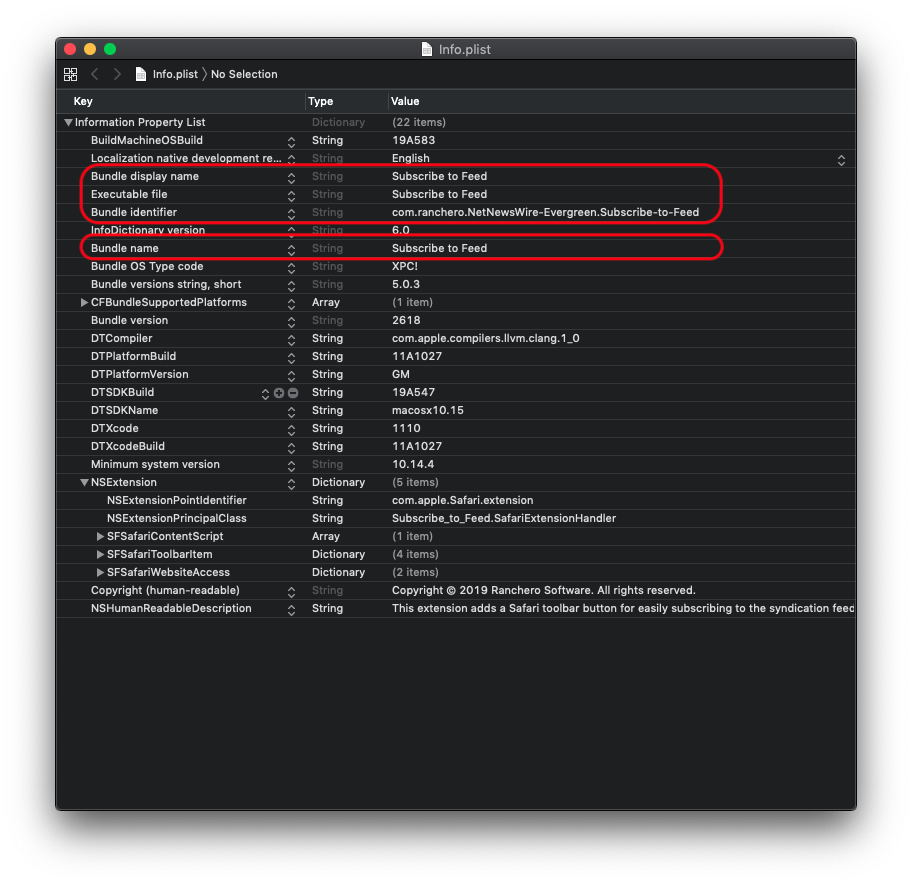This screenshot has height=884, width=912.
Task: Expand SFSafariToolbarItem dictionary
Action: pyautogui.click(x=100, y=554)
